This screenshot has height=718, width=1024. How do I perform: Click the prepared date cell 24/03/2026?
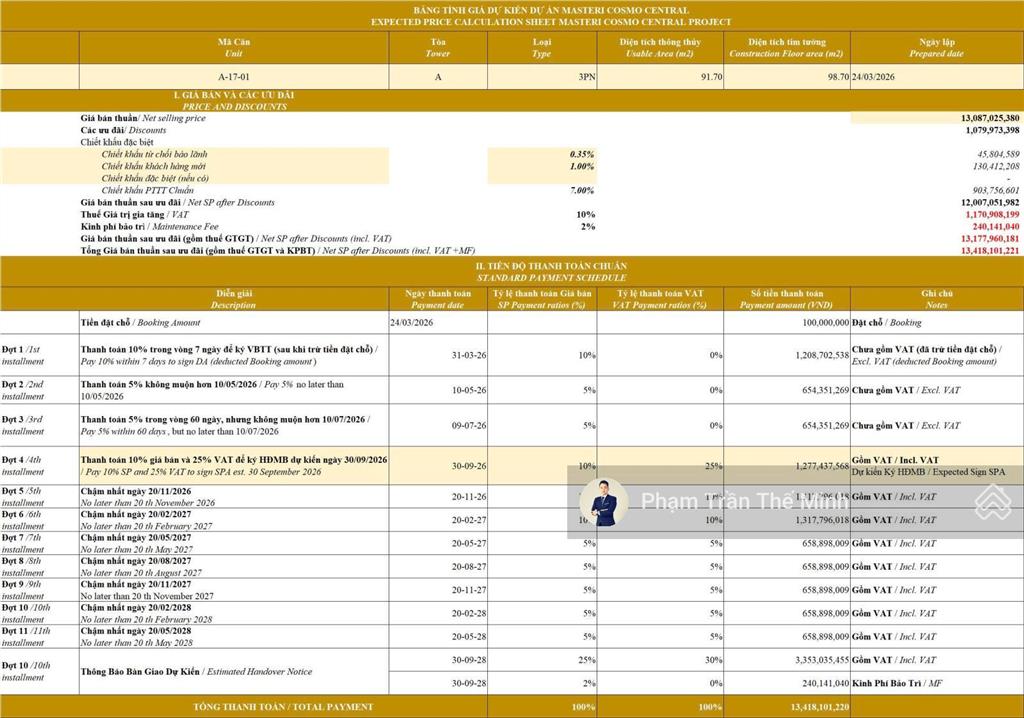pyautogui.click(x=874, y=76)
